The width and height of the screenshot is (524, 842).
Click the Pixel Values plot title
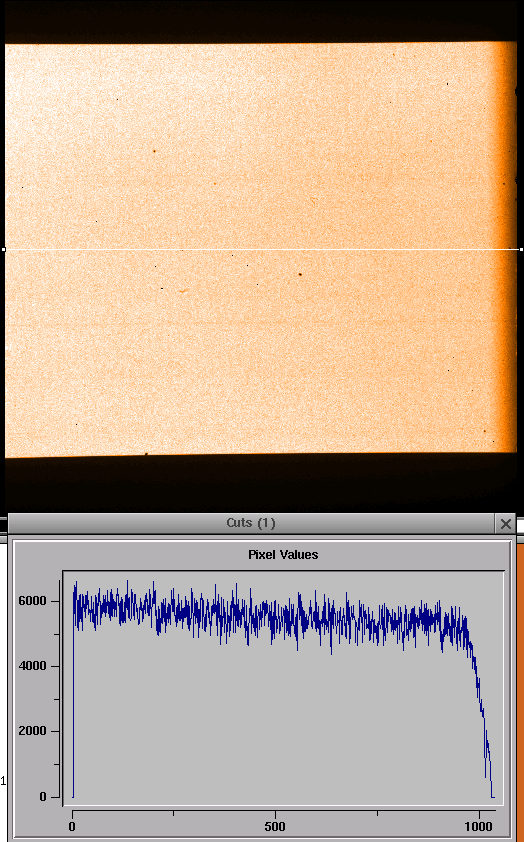tap(283, 555)
